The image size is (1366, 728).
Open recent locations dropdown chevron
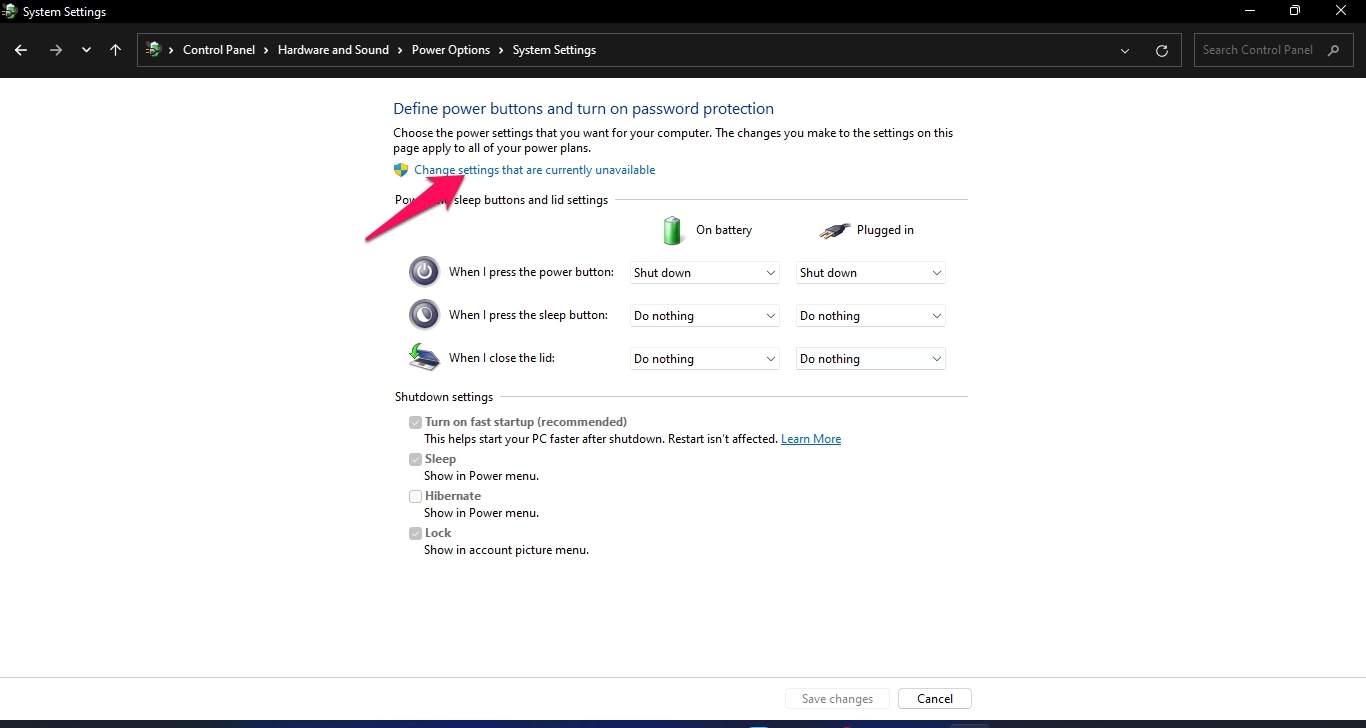[x=87, y=50]
